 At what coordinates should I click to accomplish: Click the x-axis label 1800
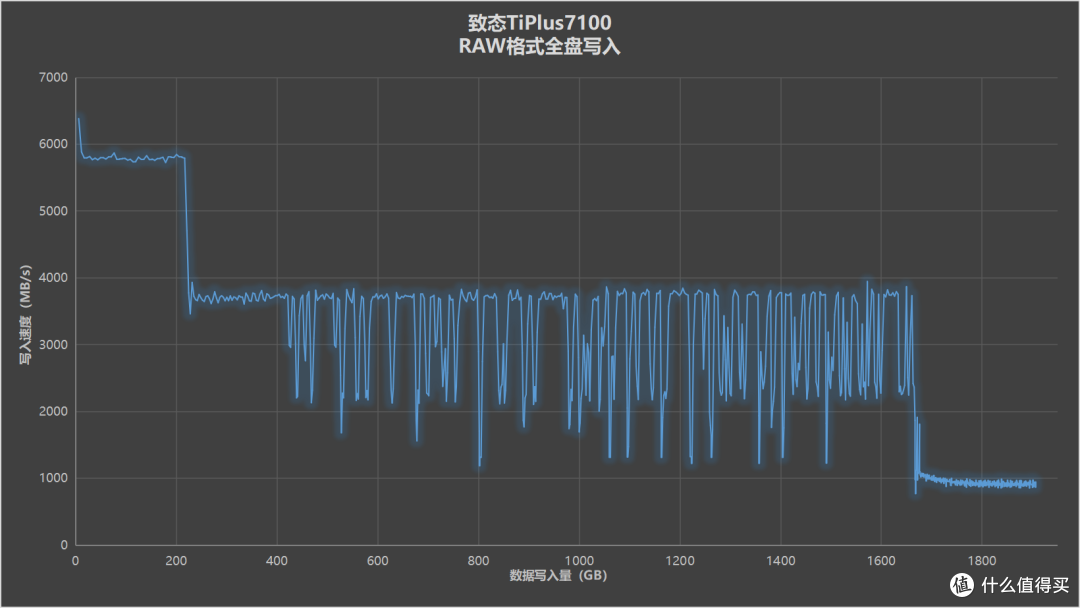982,561
